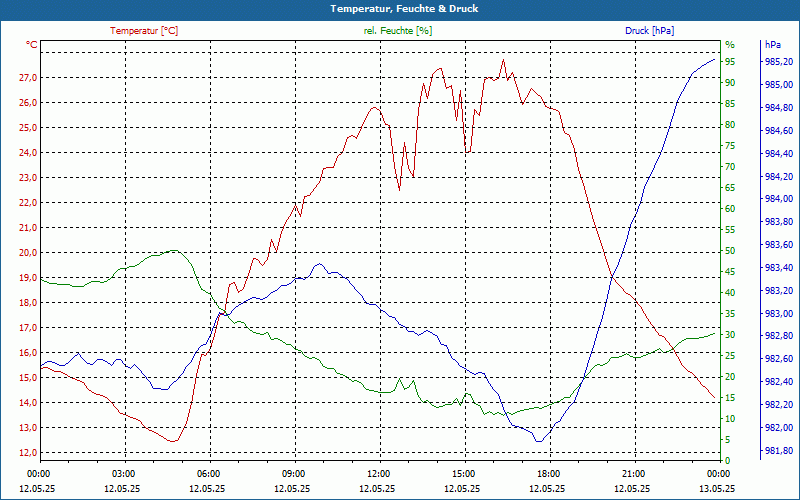Click the 985,00 pressure axis value
Image resolution: width=800 pixels, height=500 pixels.
pos(779,85)
